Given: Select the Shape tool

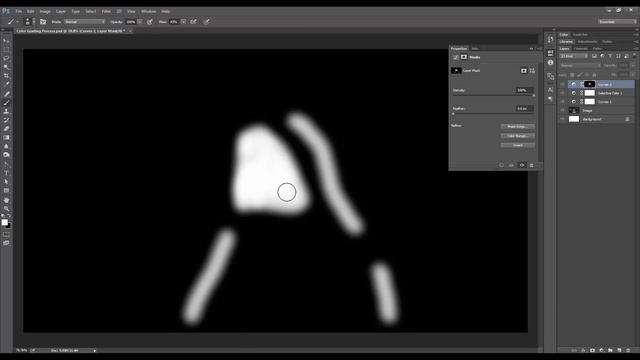Looking at the screenshot, I should pyautogui.click(x=6, y=191).
